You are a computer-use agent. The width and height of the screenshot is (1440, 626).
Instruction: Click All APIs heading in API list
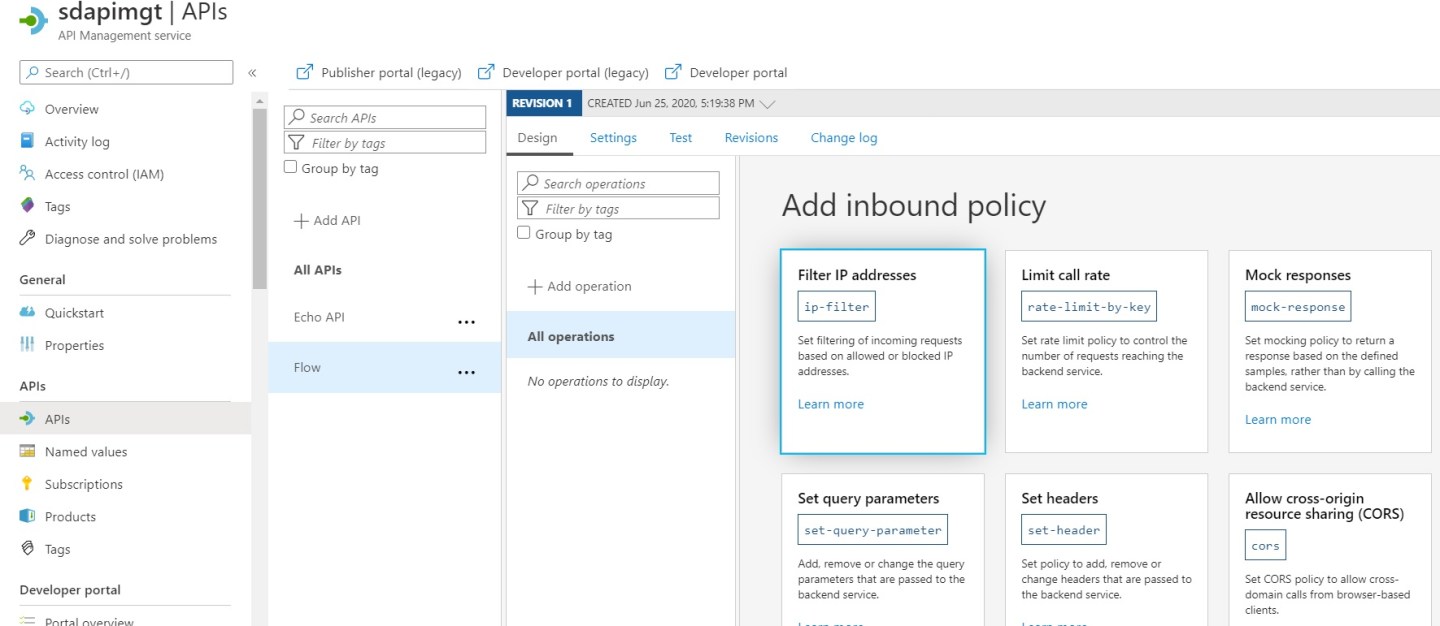[x=318, y=270]
